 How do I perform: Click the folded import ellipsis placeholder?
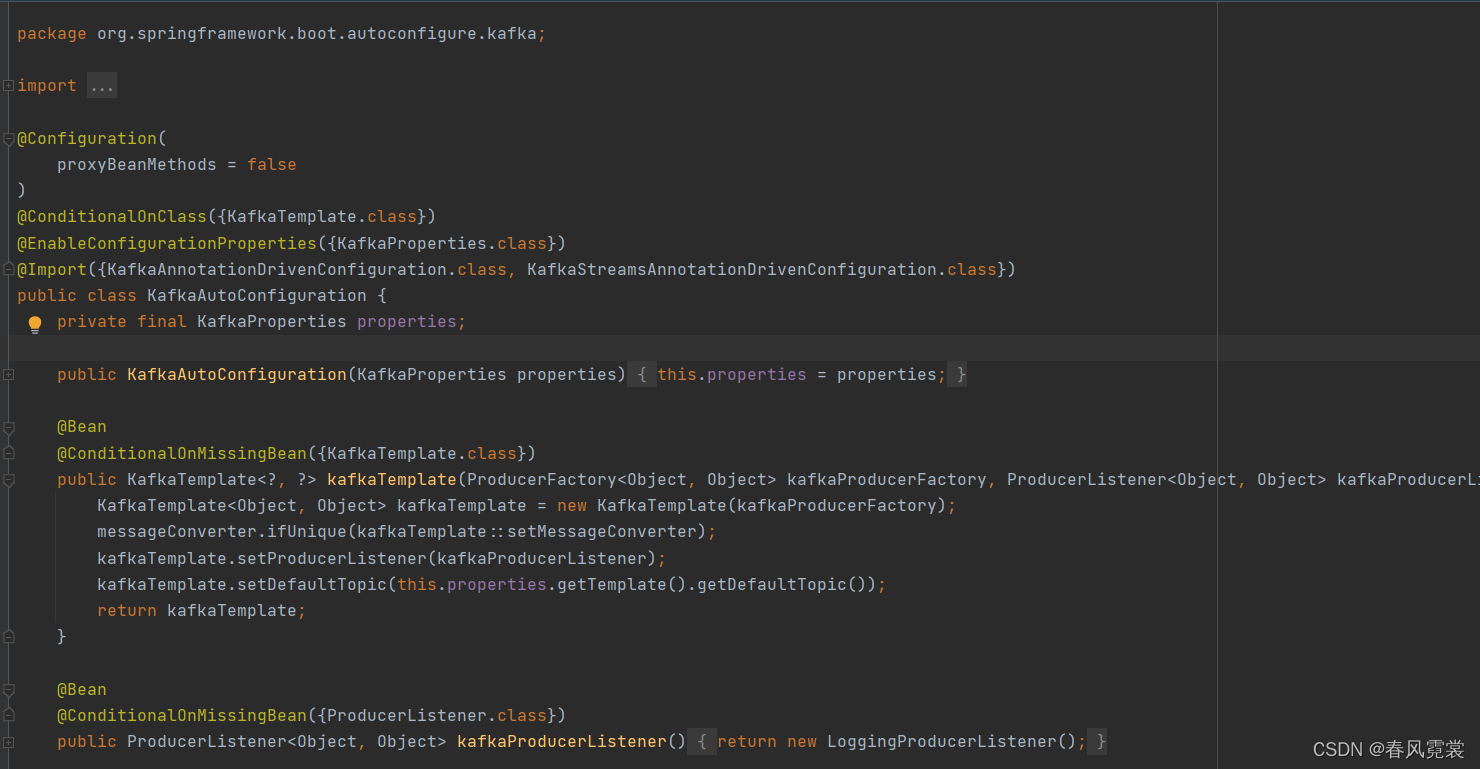(x=102, y=86)
